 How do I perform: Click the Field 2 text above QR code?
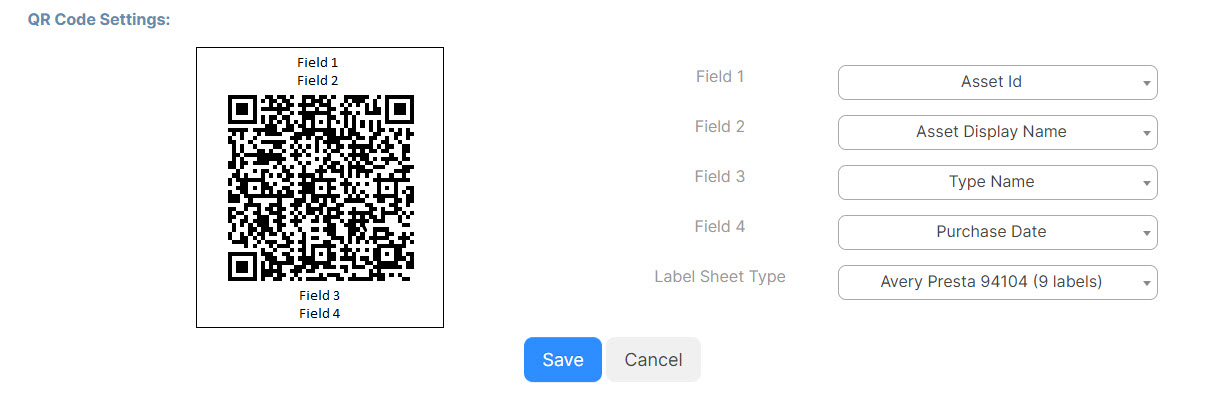(319, 80)
